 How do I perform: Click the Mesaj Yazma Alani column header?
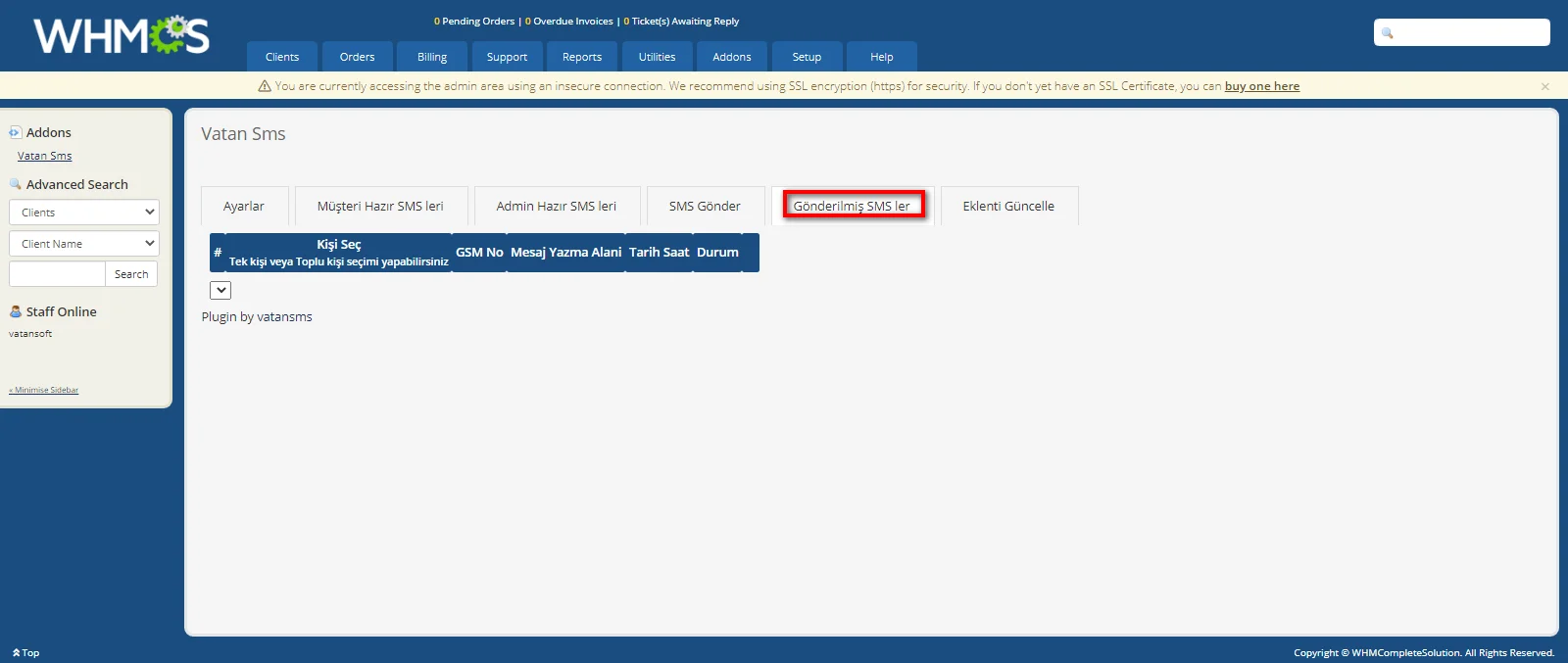pos(566,253)
